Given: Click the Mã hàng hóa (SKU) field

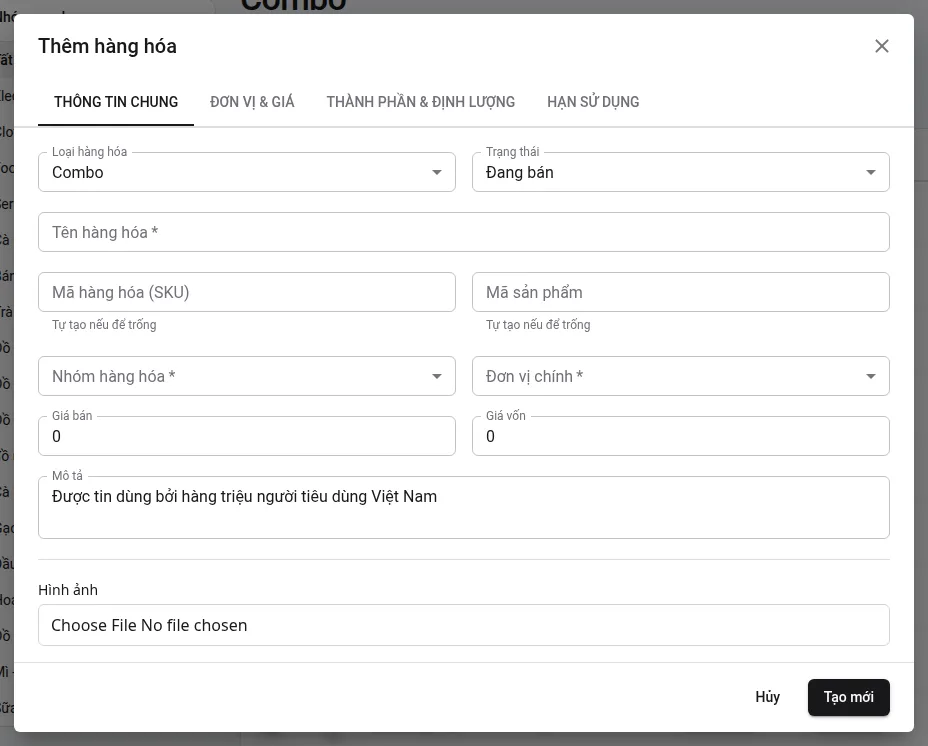Looking at the screenshot, I should click(247, 292).
